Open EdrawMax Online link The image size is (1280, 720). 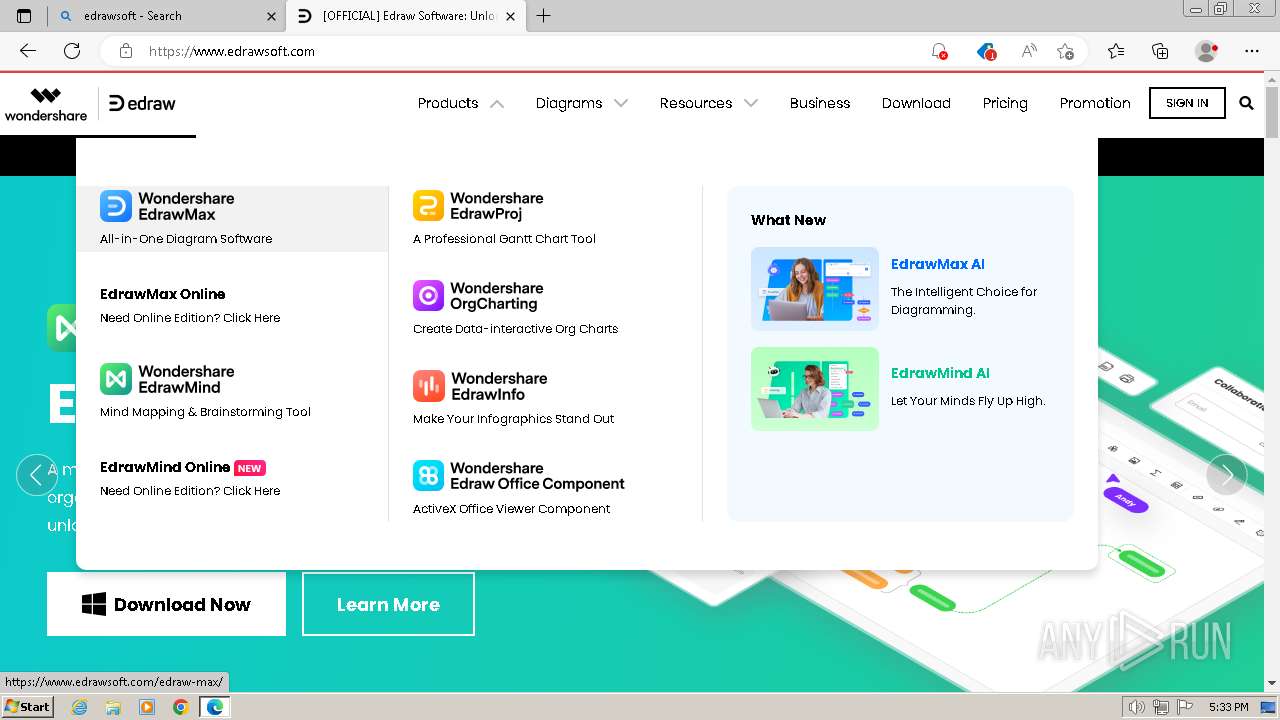tap(163, 294)
